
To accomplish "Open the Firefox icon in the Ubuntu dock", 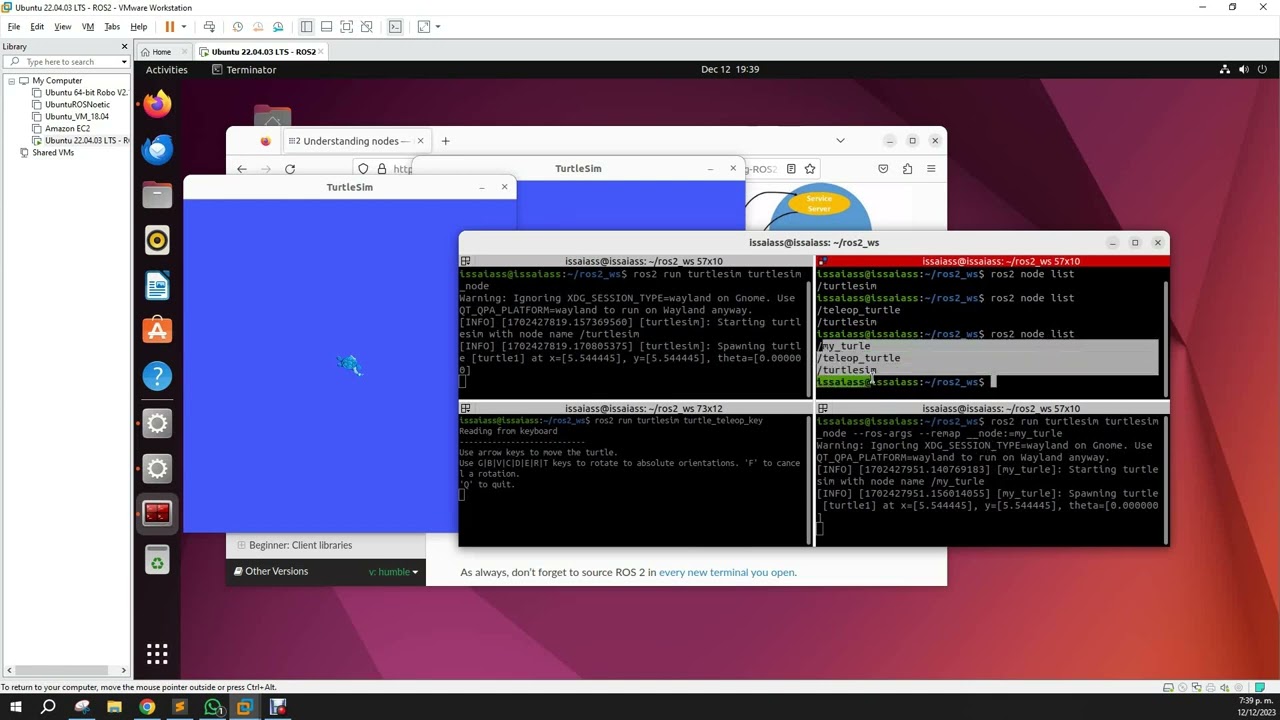I will pos(157,103).
